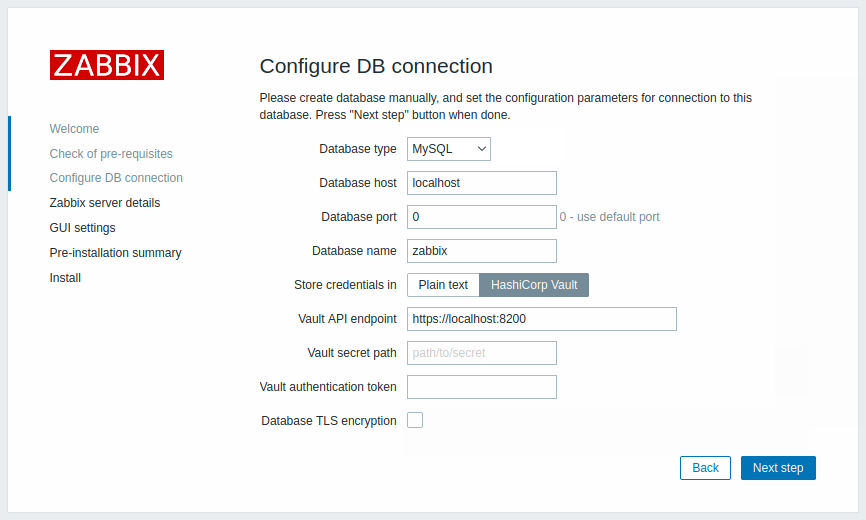Viewport: 866px width, 520px height.
Task: Select Configure DB connection sidebar step
Action: (116, 178)
